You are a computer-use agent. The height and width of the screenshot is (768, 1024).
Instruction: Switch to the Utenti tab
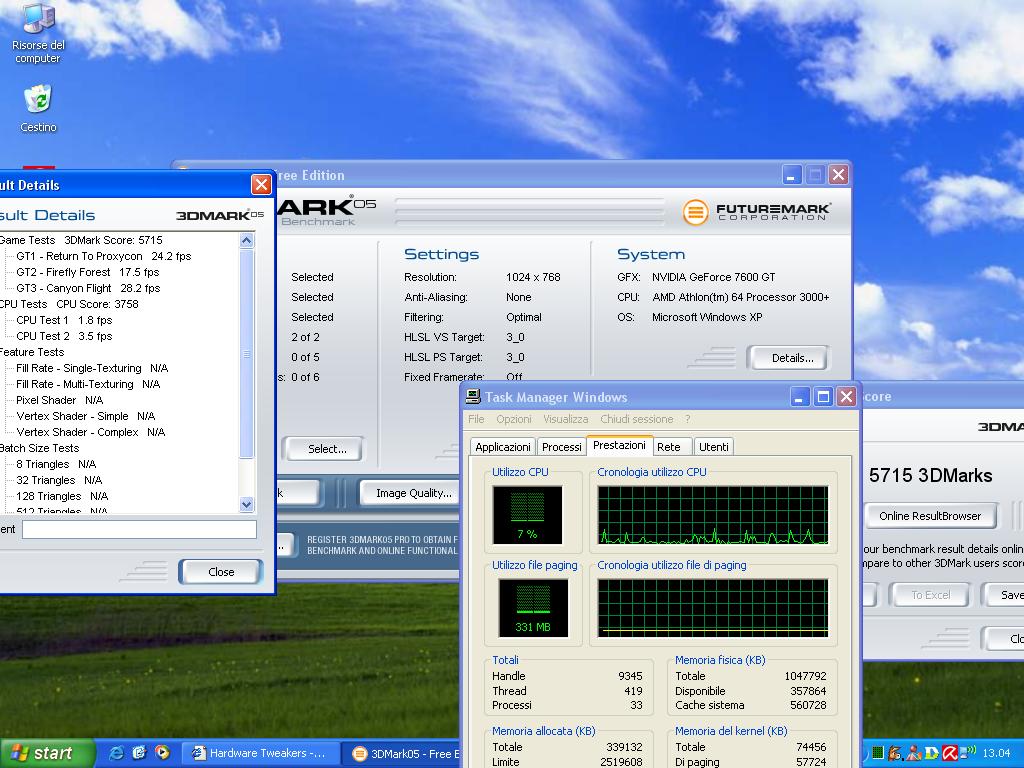[713, 447]
